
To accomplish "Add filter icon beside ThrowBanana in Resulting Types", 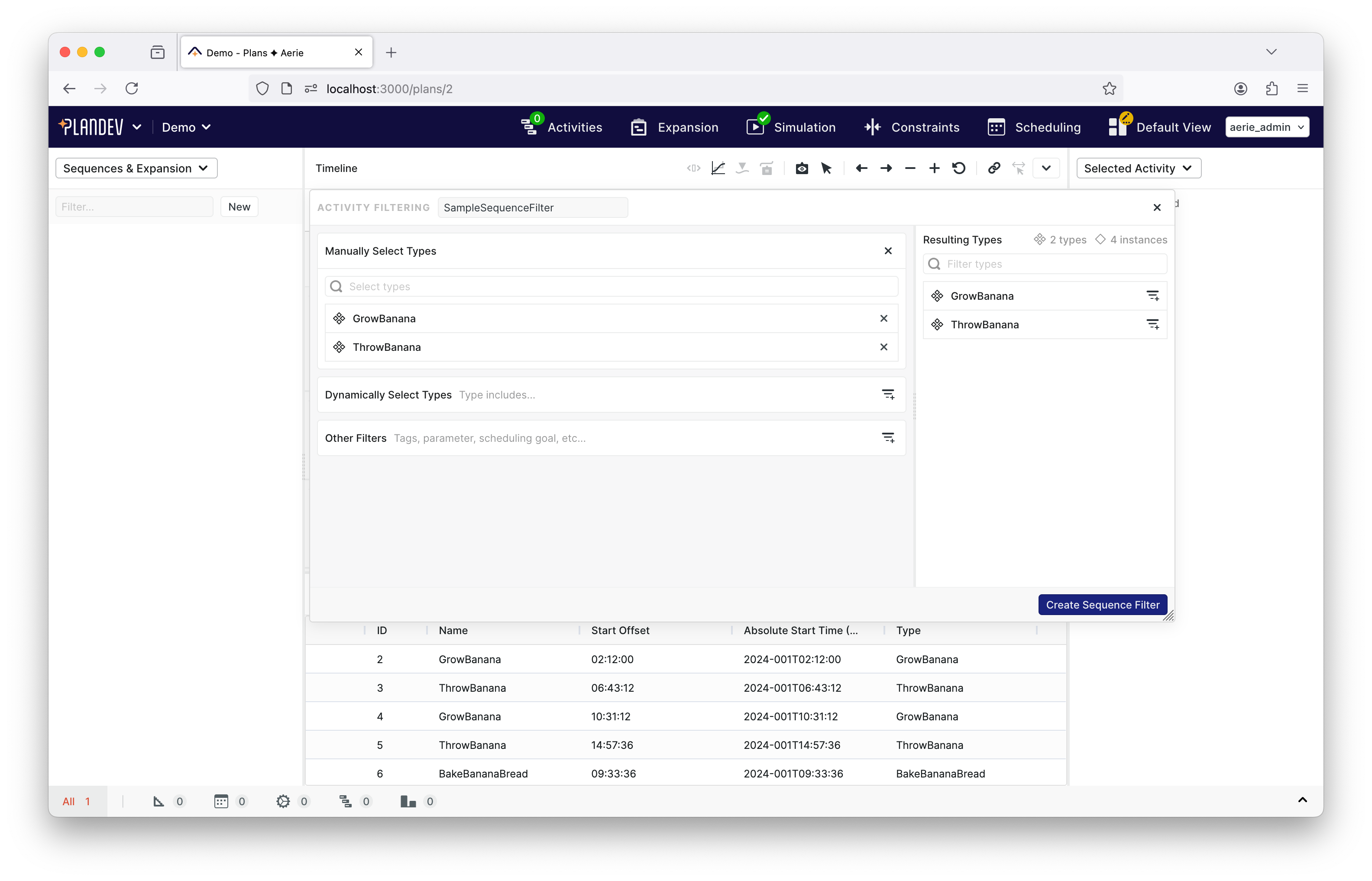I will pos(1152,324).
